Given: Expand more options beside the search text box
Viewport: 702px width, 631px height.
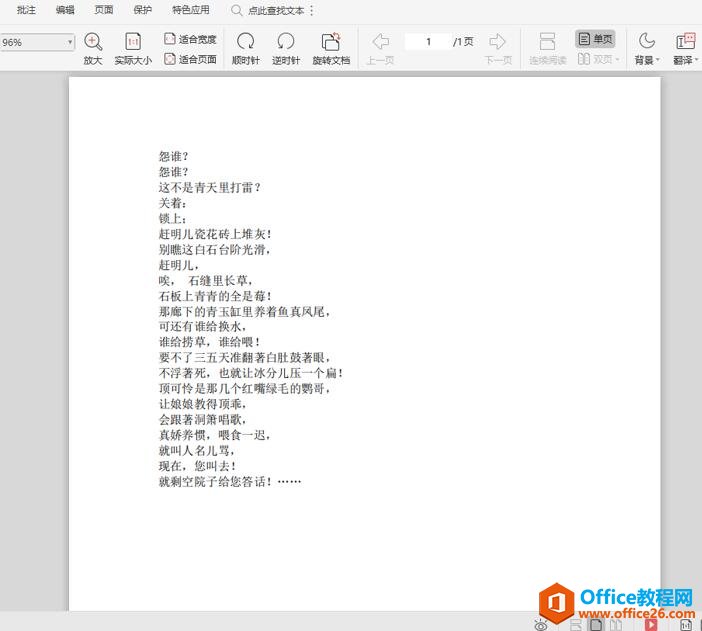Looking at the screenshot, I should [312, 10].
